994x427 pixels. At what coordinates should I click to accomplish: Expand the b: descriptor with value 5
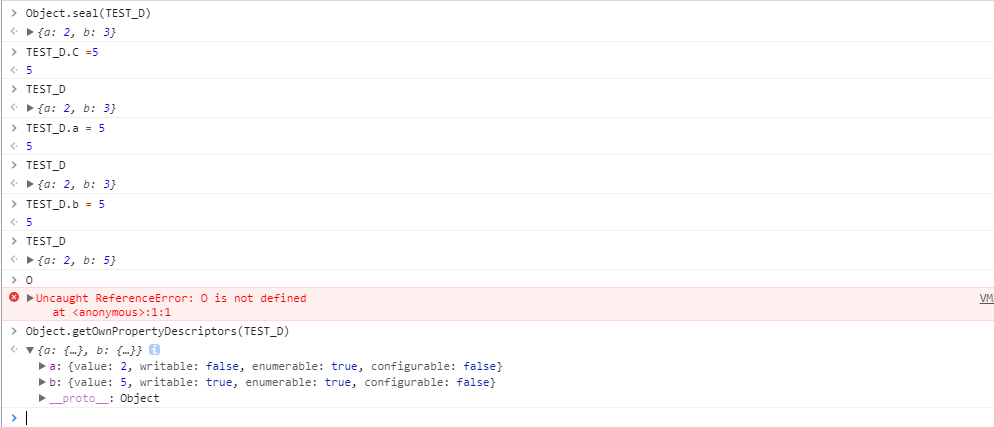pos(41,383)
